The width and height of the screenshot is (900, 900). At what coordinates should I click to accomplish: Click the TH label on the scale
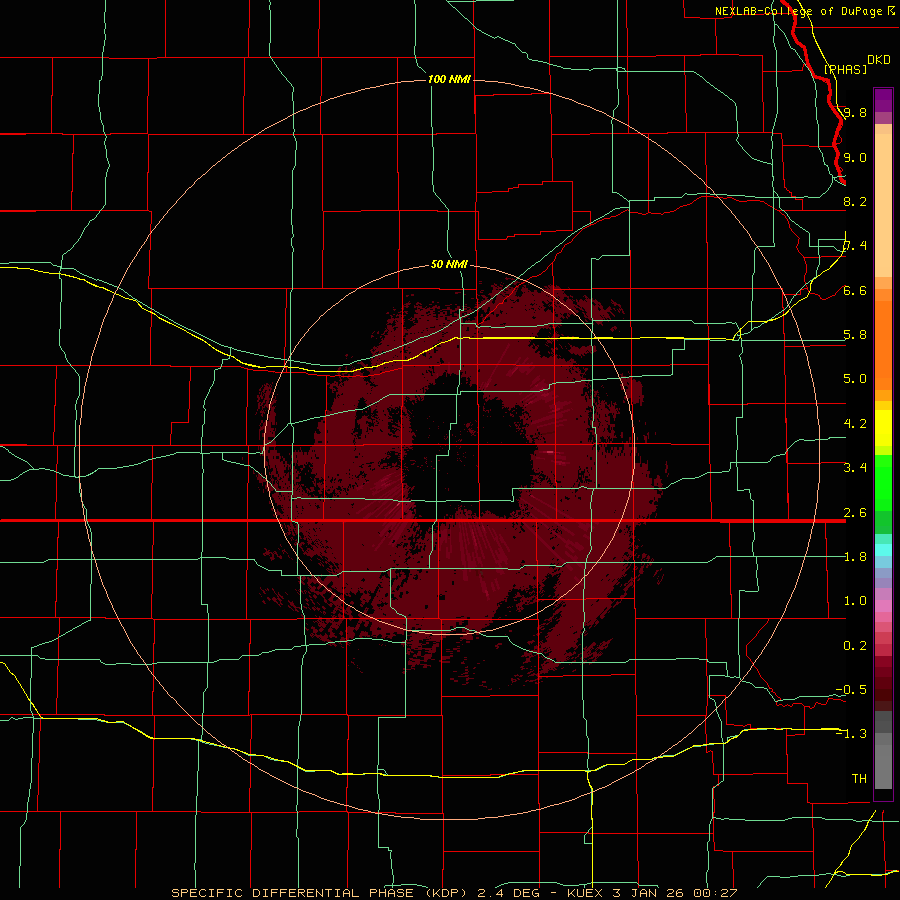pos(859,778)
